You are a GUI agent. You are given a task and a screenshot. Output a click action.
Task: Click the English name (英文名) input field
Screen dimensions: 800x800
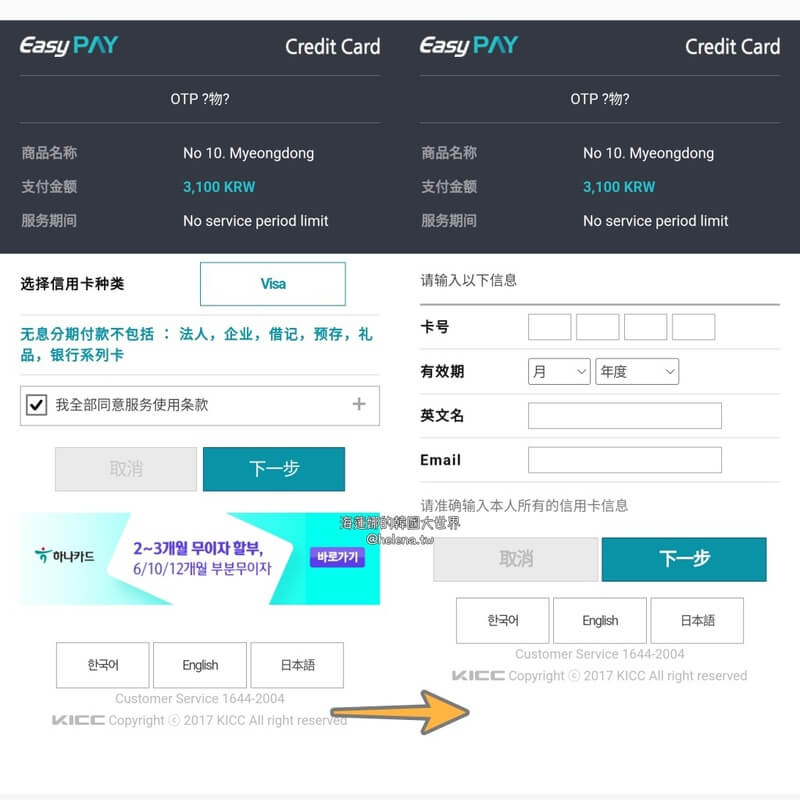point(625,415)
